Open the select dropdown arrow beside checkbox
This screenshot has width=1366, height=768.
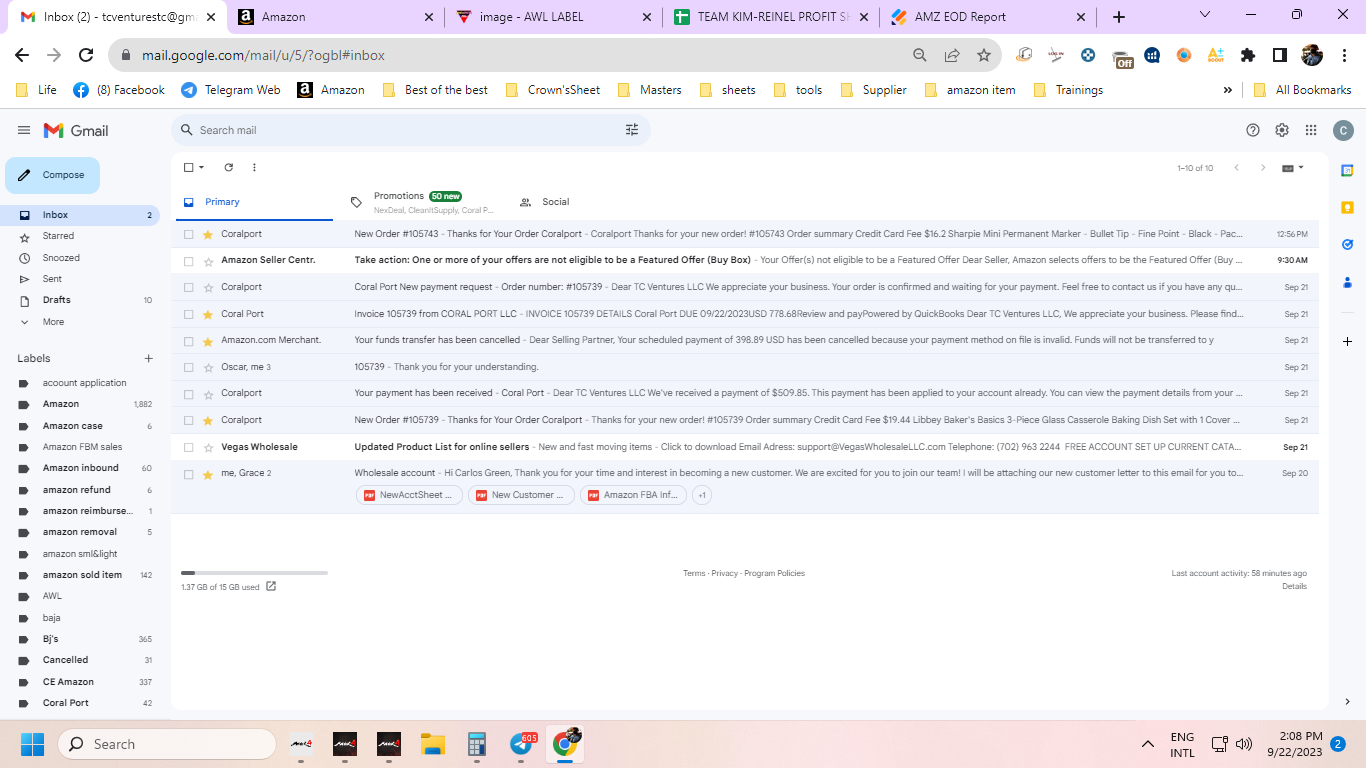click(201, 167)
